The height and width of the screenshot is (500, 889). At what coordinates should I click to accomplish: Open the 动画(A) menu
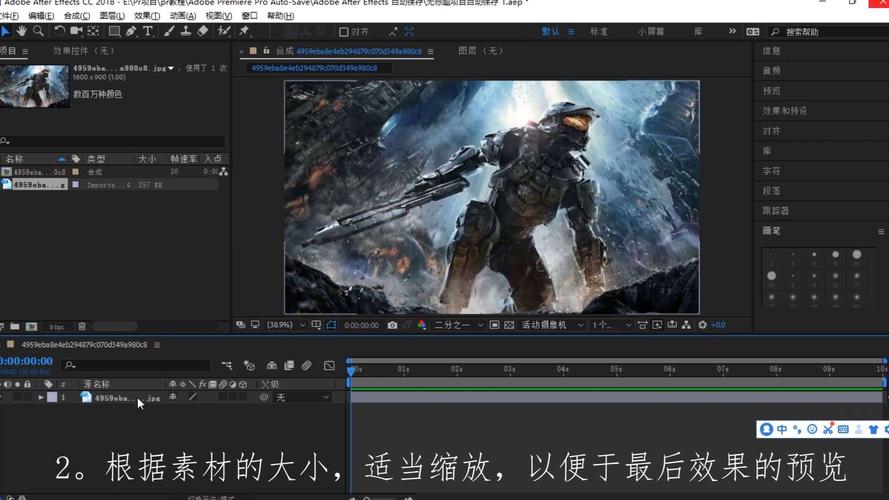coord(183,16)
